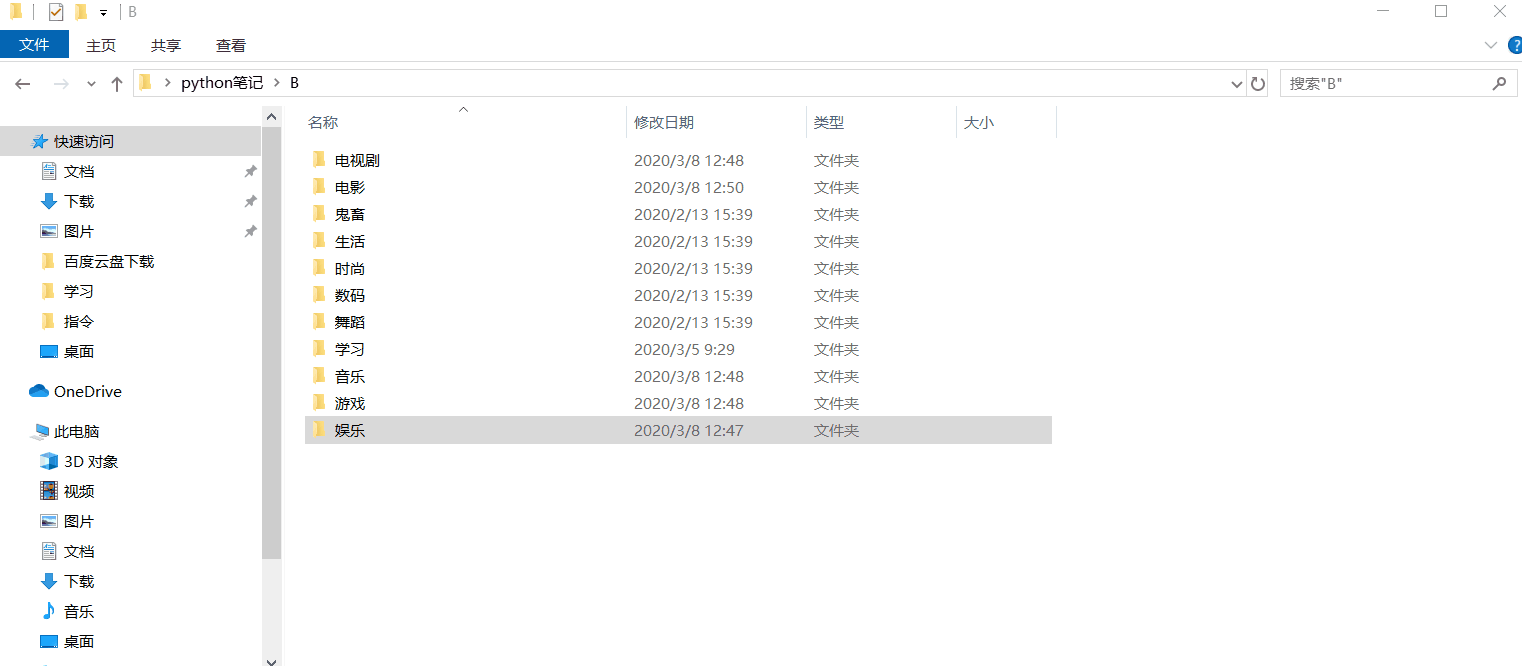This screenshot has height=666, width=1522.
Task: Open the Customize Quick Access Toolbar dropdown
Action: [103, 13]
